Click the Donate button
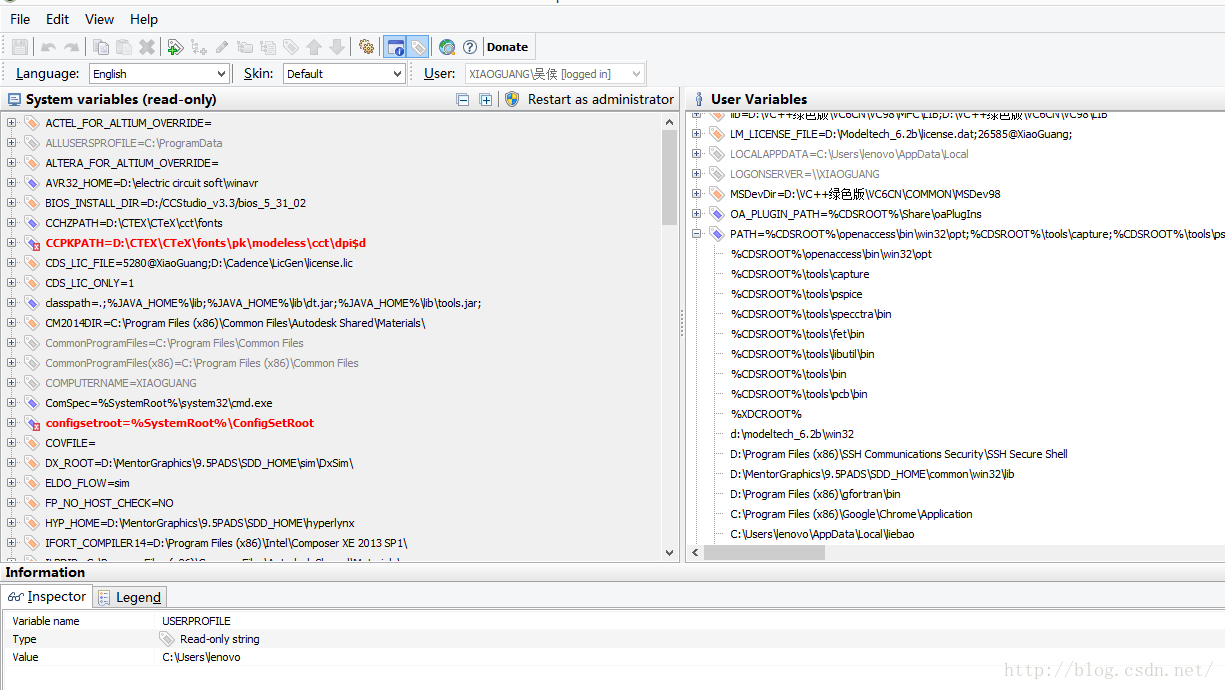Screen dimensions: 1225x690 [507, 47]
